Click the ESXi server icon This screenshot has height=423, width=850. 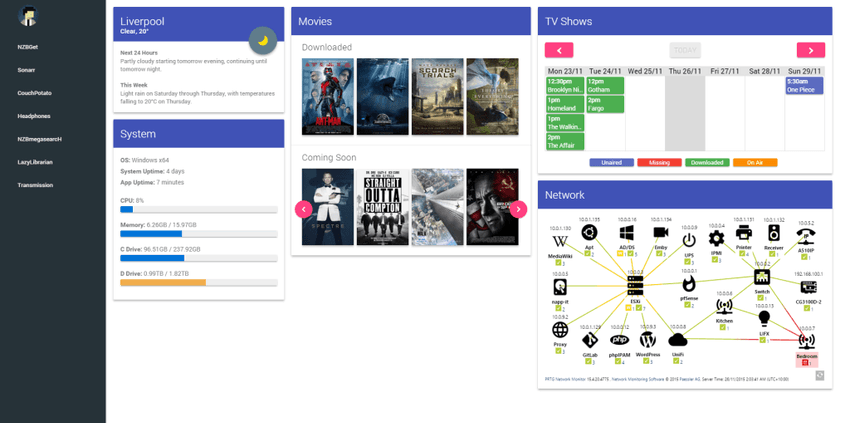(x=635, y=285)
